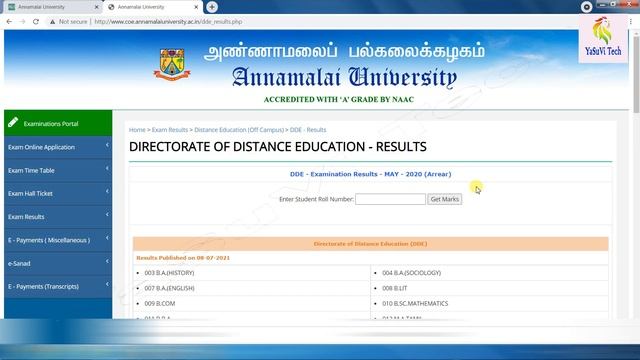Expand arrow next to Exam Results

107,215
